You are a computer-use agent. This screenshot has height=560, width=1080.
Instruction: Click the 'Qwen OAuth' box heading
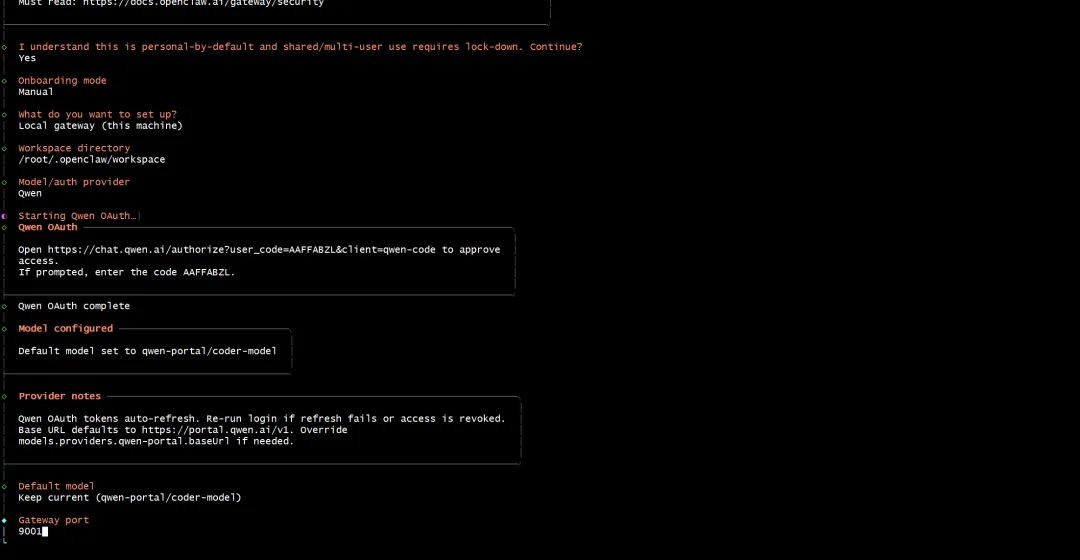(48, 227)
